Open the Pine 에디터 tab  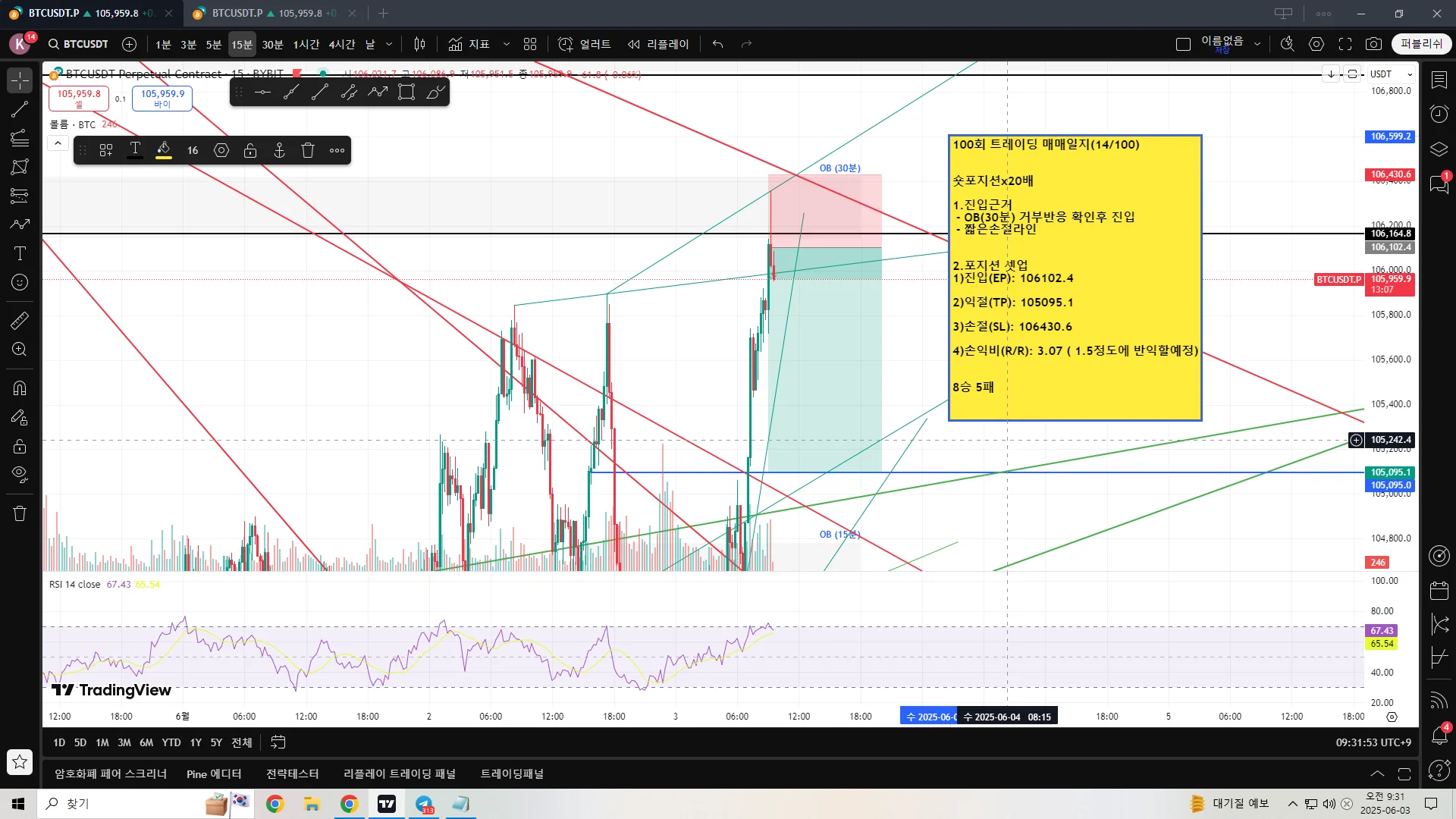tap(214, 773)
